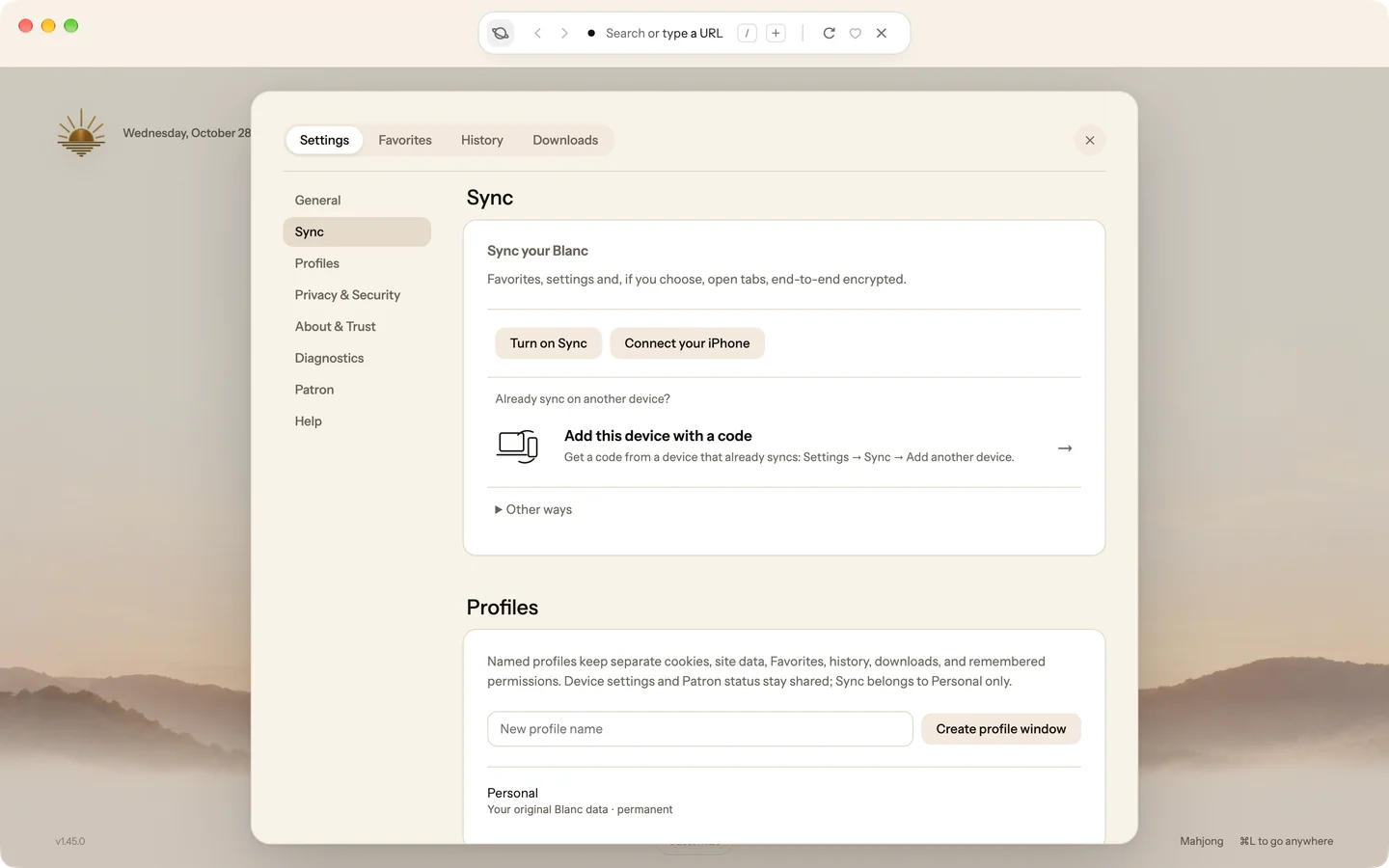Viewport: 1389px width, 868px height.
Task: Open the Patron section in the sidebar
Action: (x=357, y=390)
